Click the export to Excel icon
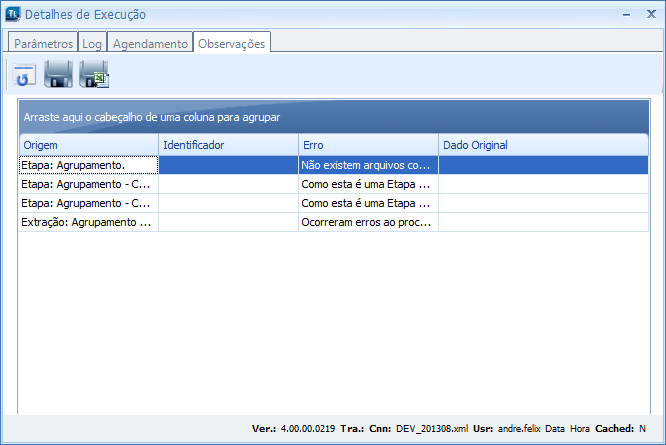This screenshot has height=445, width=666. pyautogui.click(x=94, y=74)
